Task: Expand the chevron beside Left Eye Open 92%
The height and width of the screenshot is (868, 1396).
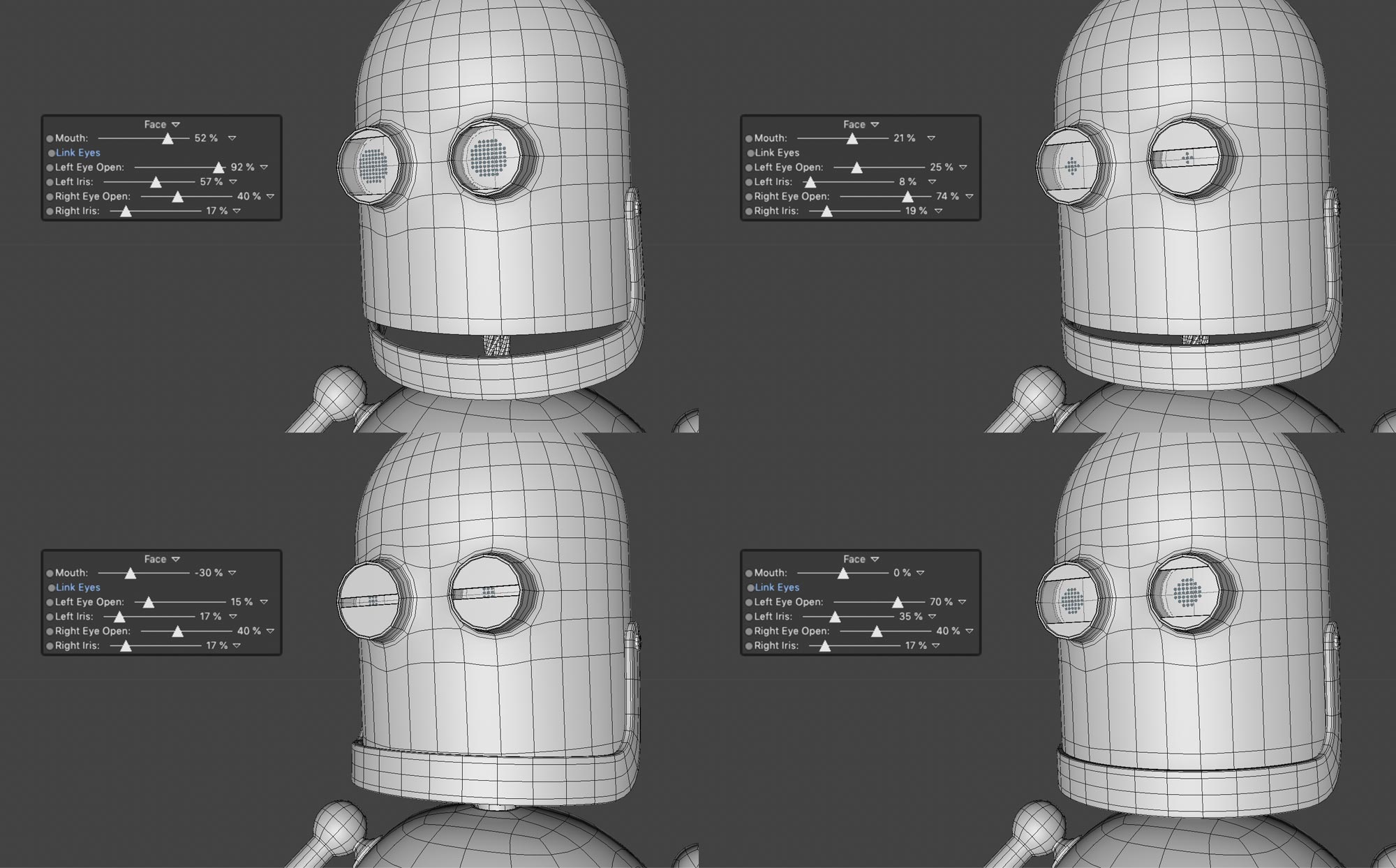Action: click(264, 167)
